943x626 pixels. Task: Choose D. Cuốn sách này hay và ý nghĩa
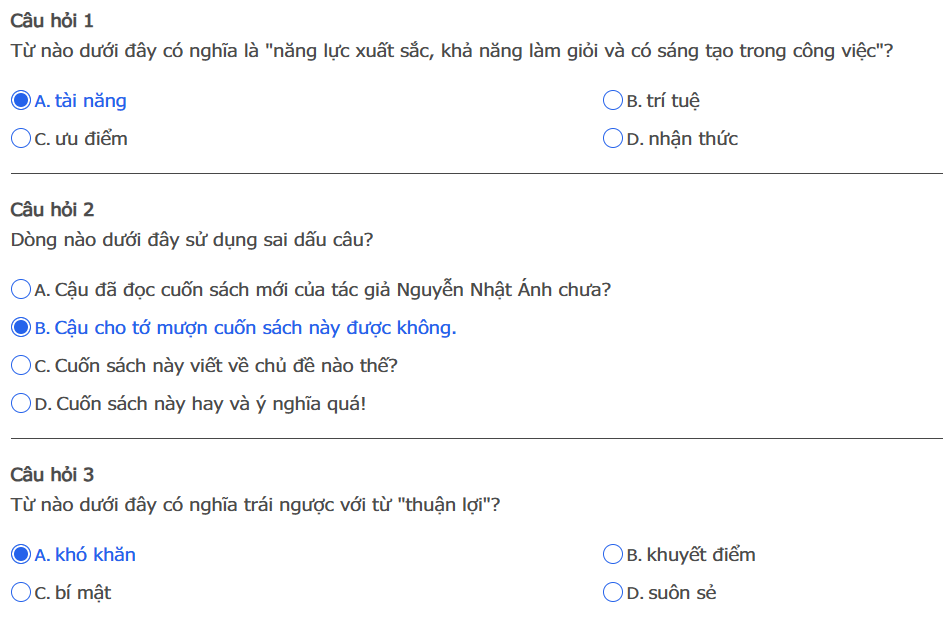pos(21,404)
